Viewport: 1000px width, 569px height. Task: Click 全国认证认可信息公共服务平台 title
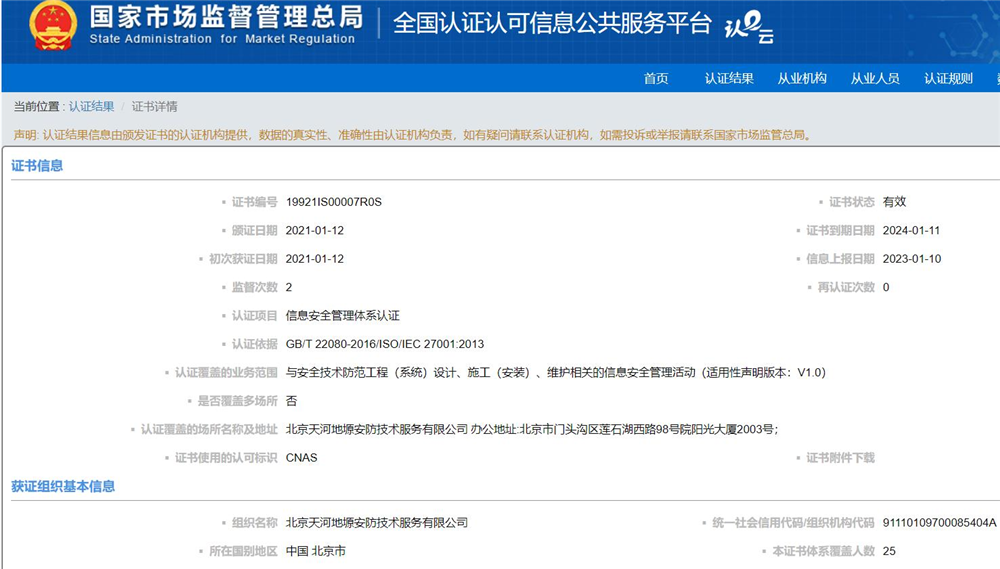pyautogui.click(x=552, y=24)
